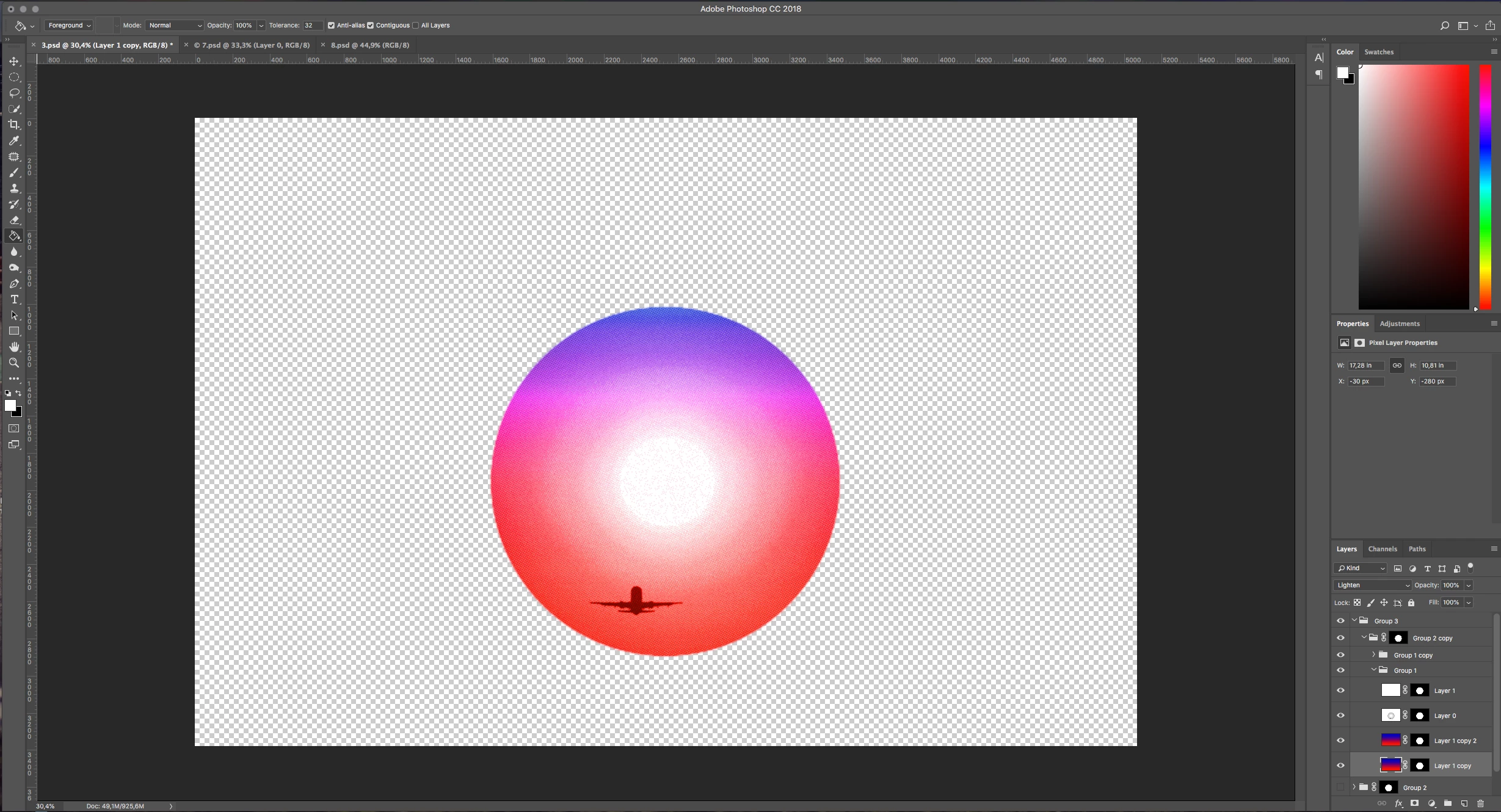Expand the Group 2 folder
Viewport: 1501px width, 812px height.
[1354, 787]
